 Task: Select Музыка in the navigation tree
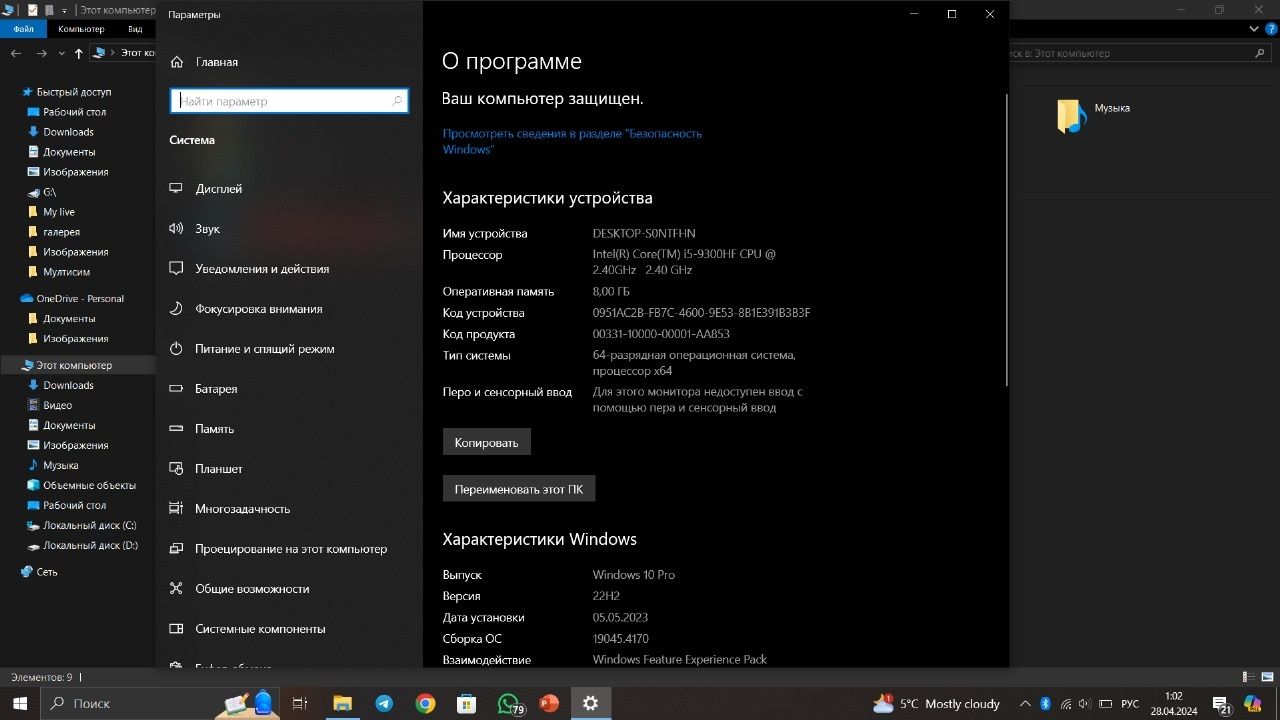53,465
